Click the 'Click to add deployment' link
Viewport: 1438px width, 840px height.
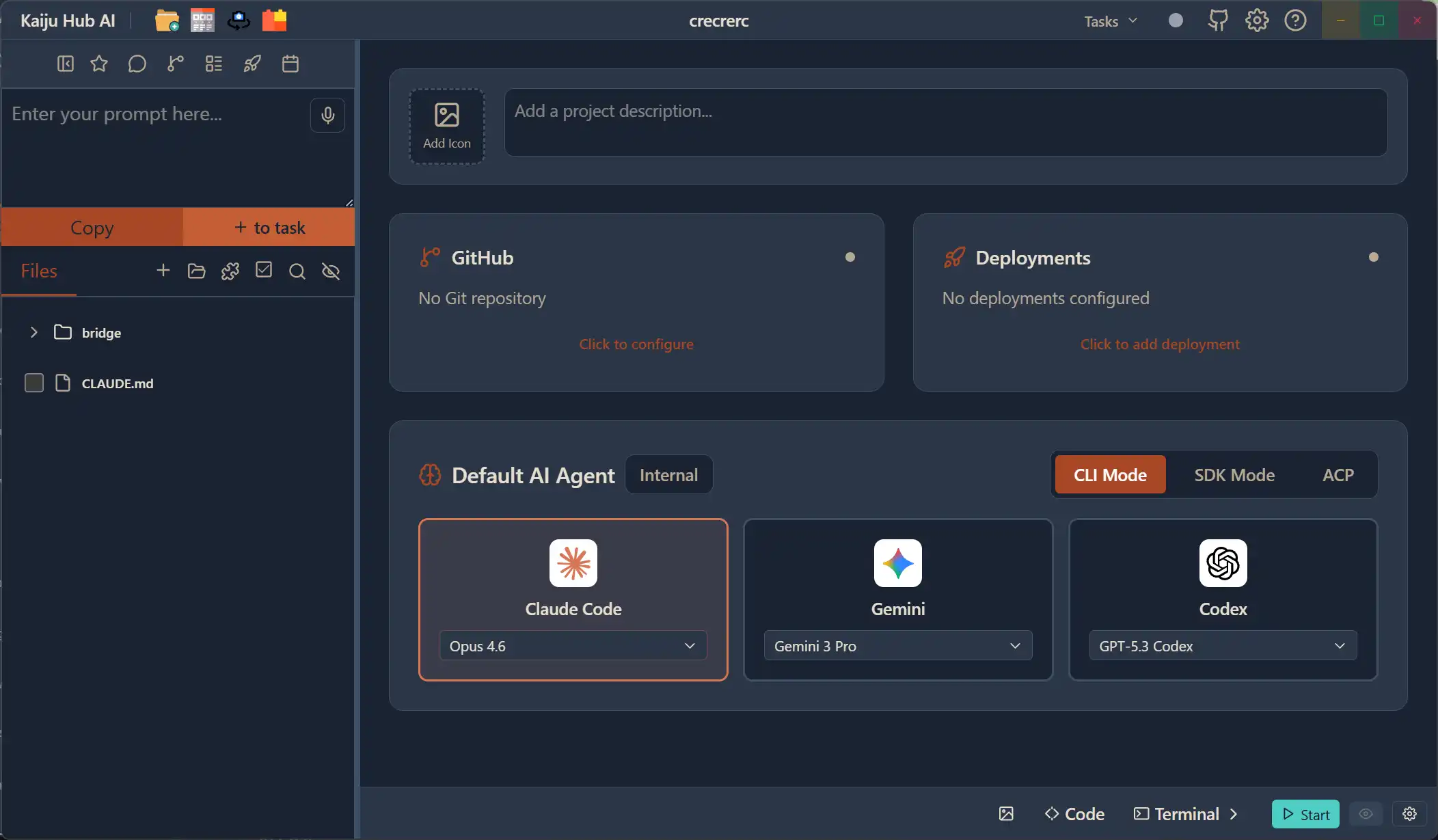(1160, 344)
